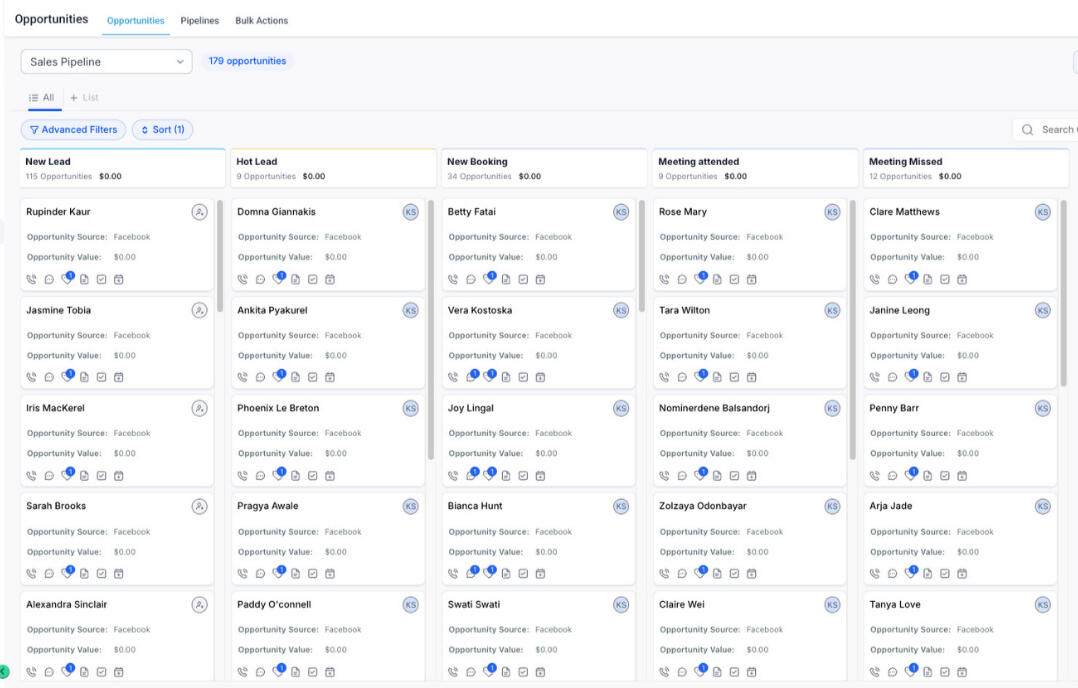
Task: Switch to the Pipelines tab
Action: tap(200, 21)
